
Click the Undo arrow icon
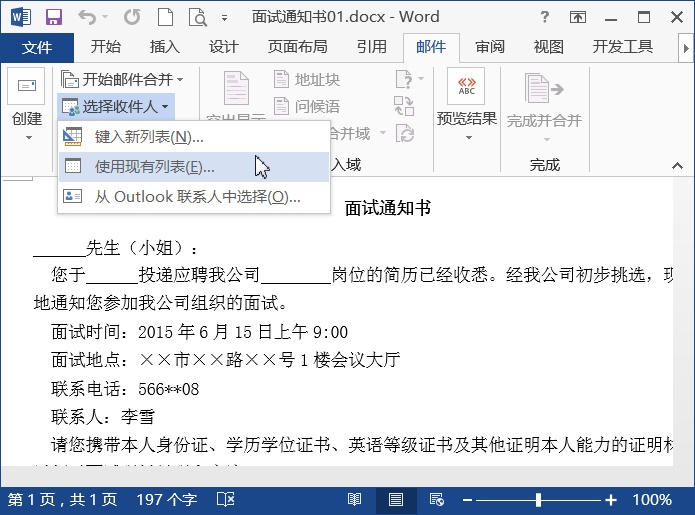[x=87, y=17]
